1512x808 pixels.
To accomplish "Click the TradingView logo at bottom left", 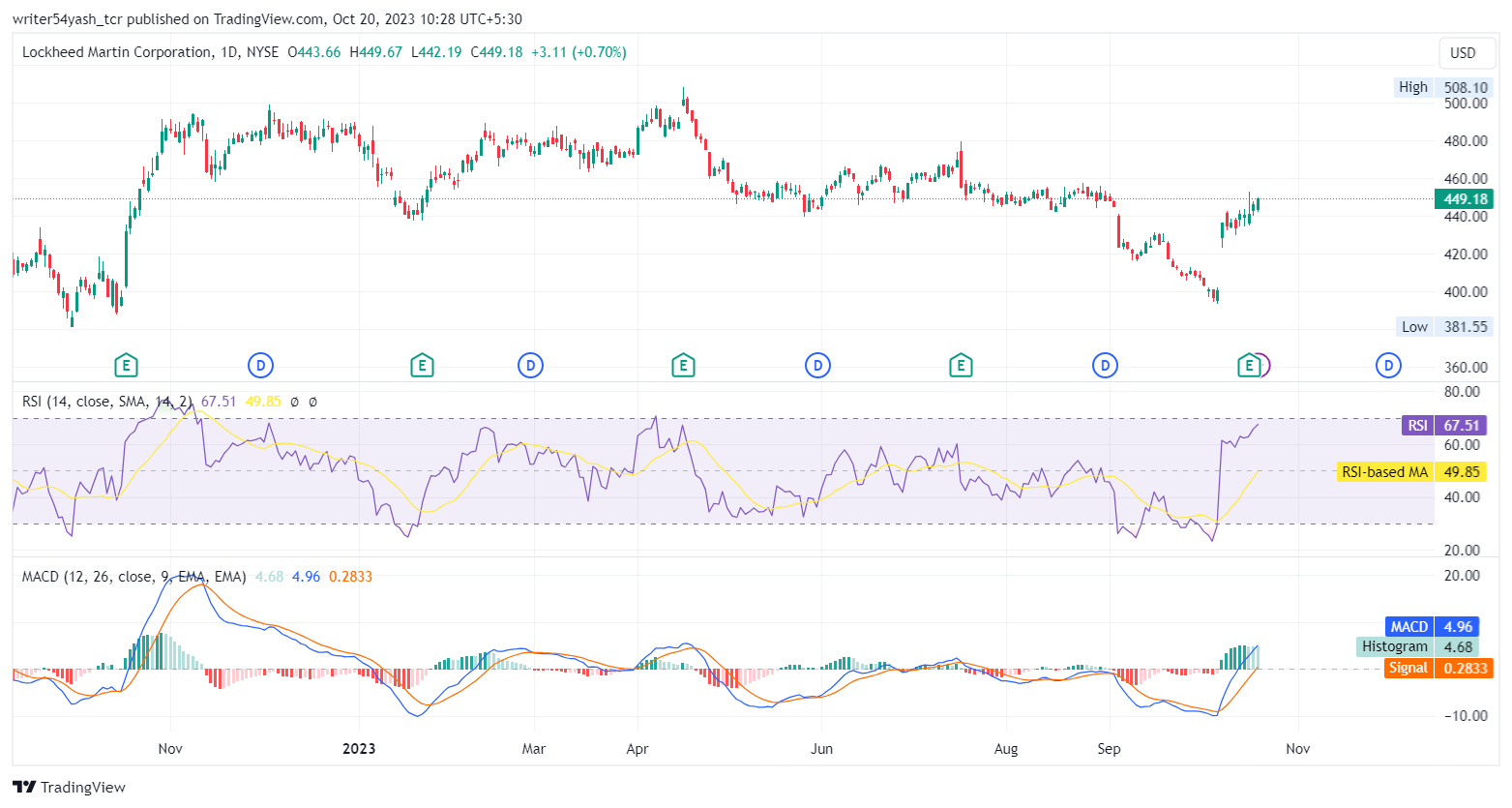I will tap(69, 787).
